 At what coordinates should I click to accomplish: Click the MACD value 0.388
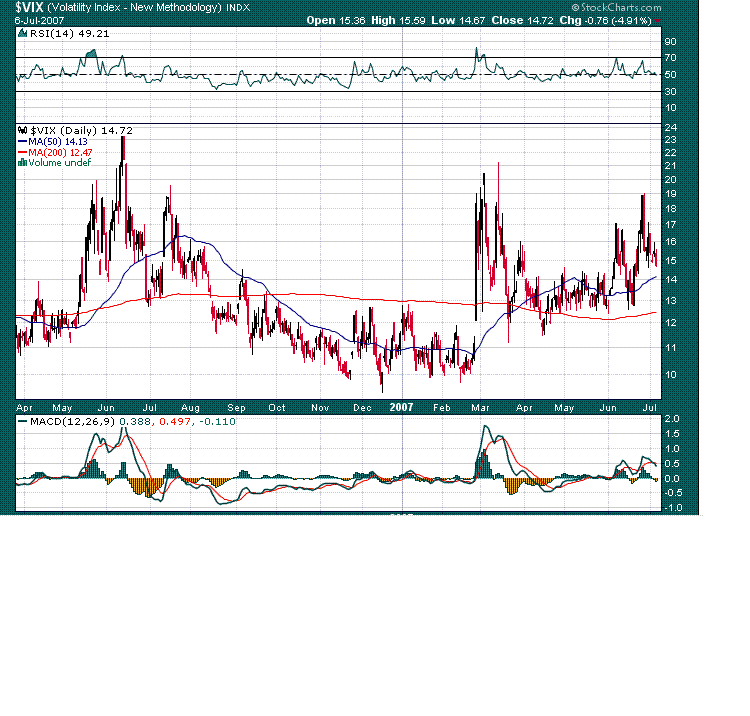coord(135,421)
